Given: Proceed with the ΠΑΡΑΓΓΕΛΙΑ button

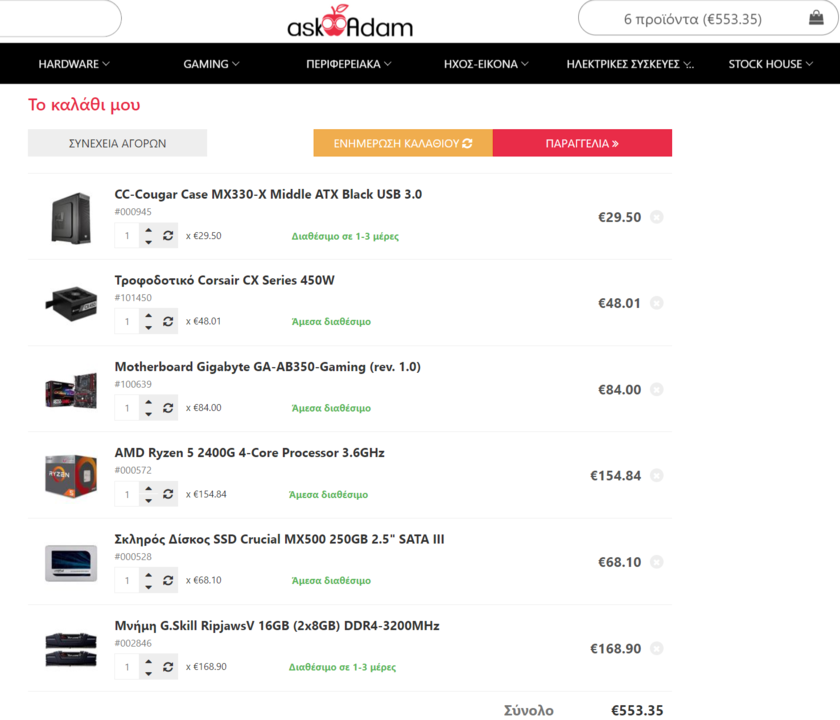Looking at the screenshot, I should 582,143.
